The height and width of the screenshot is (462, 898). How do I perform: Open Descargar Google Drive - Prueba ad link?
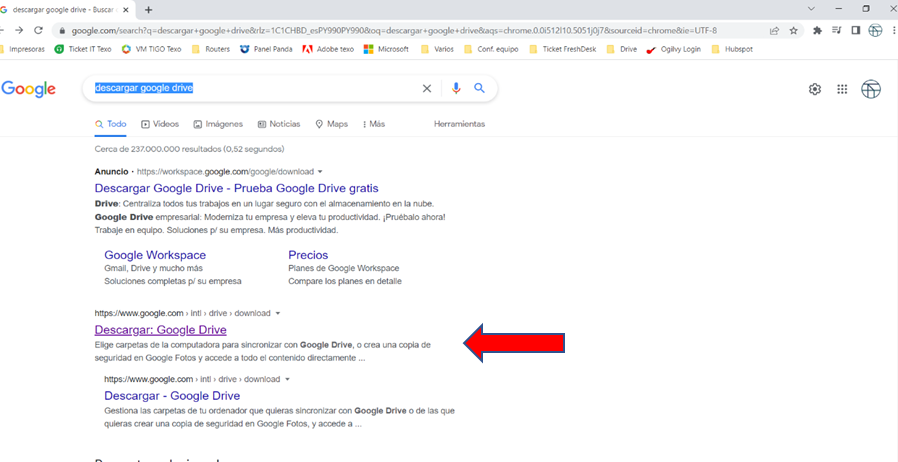(x=237, y=188)
